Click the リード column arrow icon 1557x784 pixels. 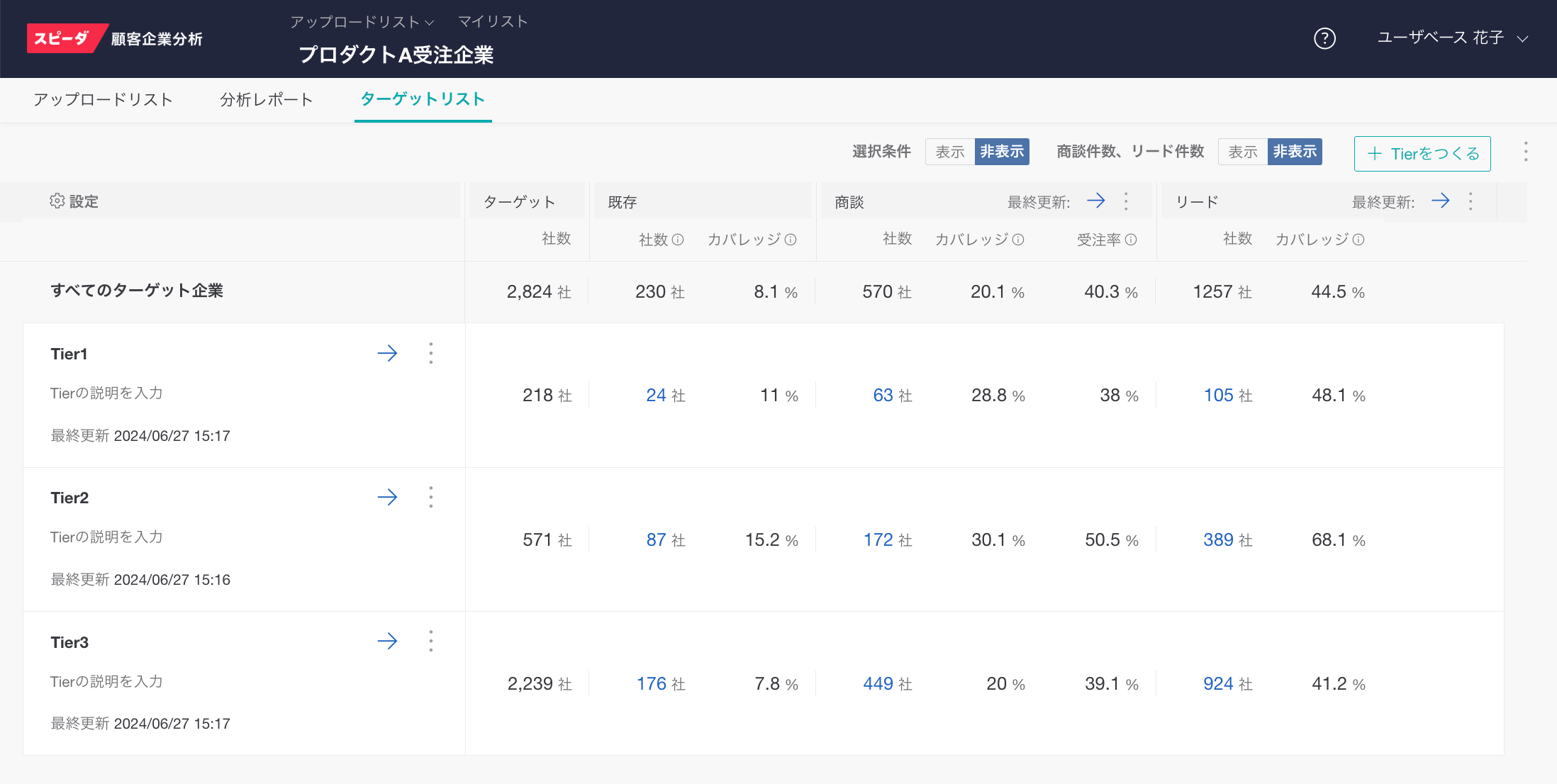tap(1440, 201)
